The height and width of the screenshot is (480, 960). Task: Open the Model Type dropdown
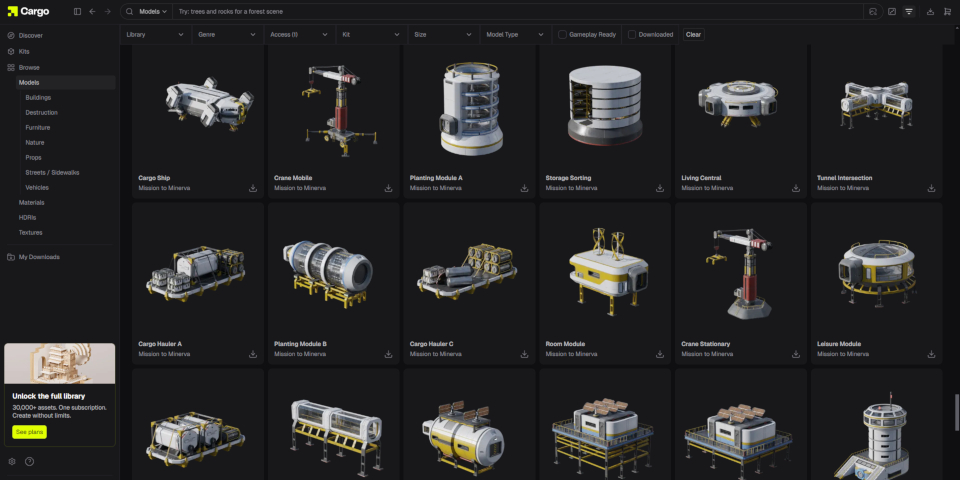[515, 34]
